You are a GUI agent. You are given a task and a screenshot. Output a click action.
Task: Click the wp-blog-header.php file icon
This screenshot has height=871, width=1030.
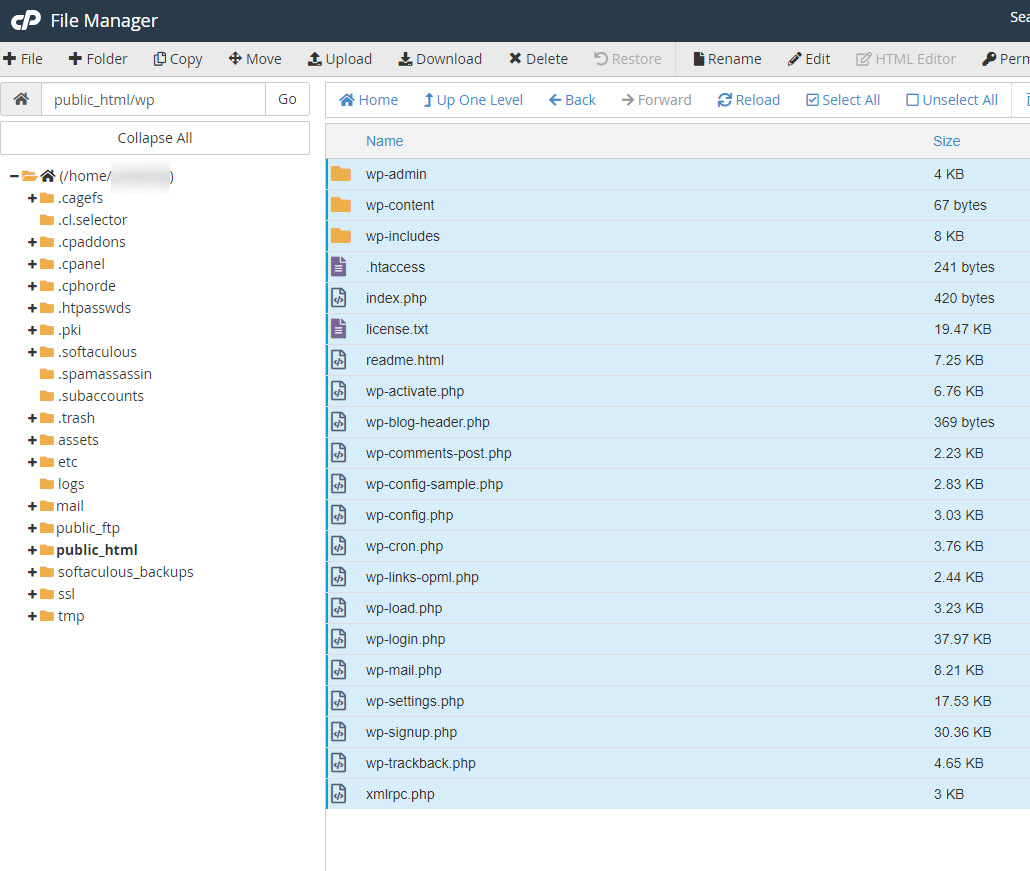point(339,422)
